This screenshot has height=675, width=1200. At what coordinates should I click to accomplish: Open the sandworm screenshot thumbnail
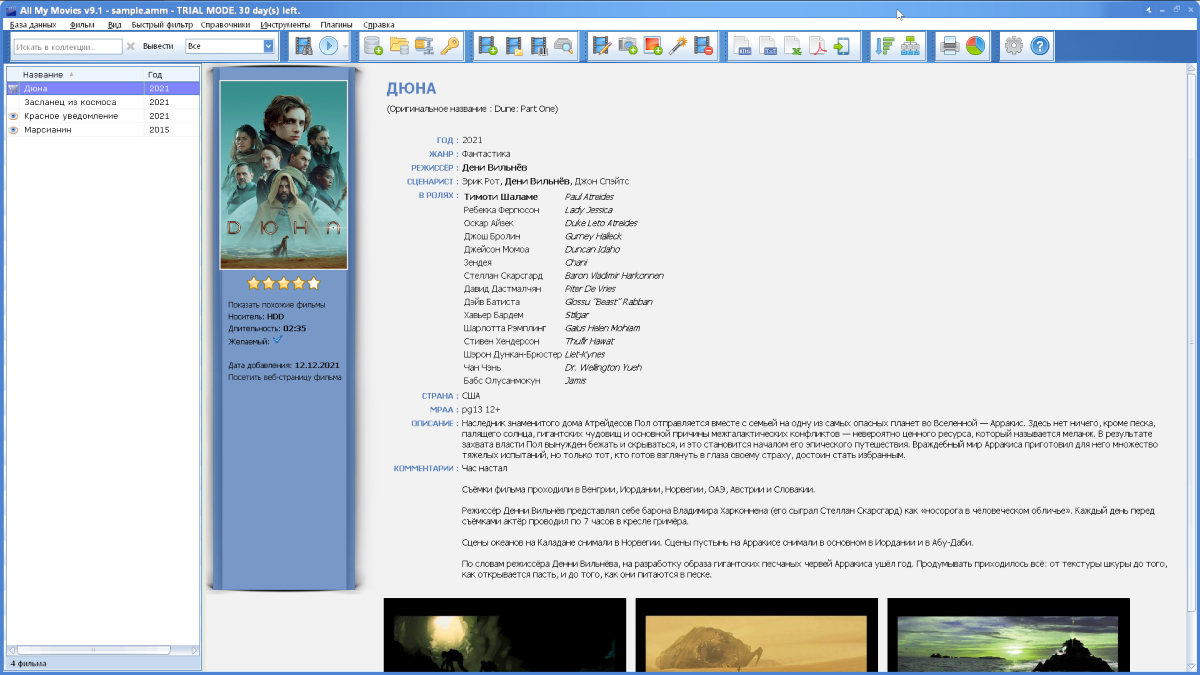coord(757,636)
